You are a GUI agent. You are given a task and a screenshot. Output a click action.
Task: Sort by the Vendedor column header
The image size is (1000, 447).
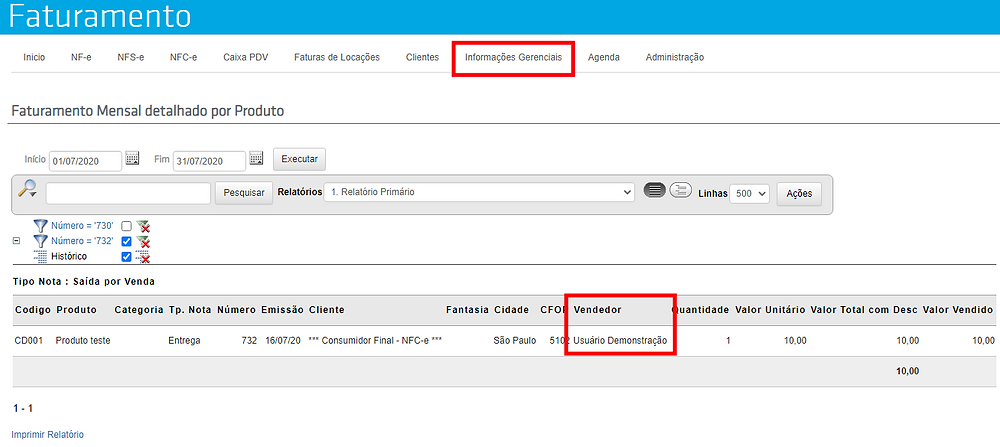tap(598, 309)
